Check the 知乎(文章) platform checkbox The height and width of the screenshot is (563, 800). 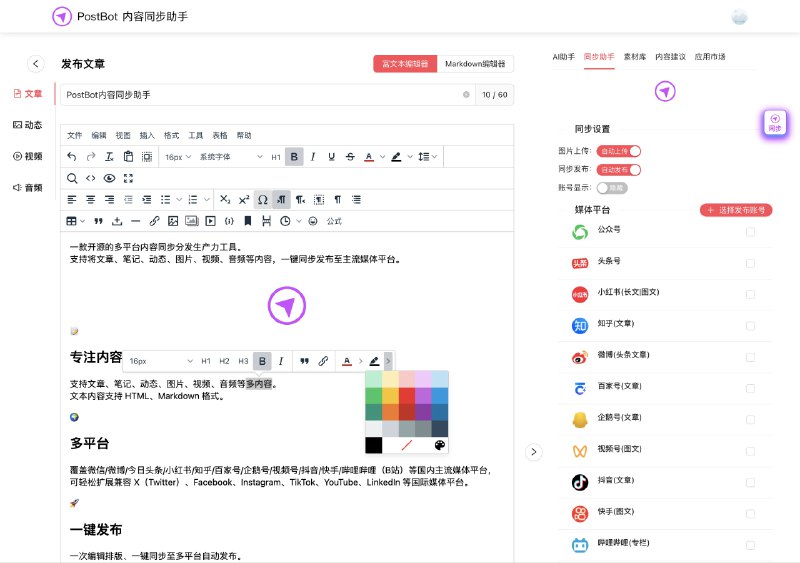click(x=750, y=325)
